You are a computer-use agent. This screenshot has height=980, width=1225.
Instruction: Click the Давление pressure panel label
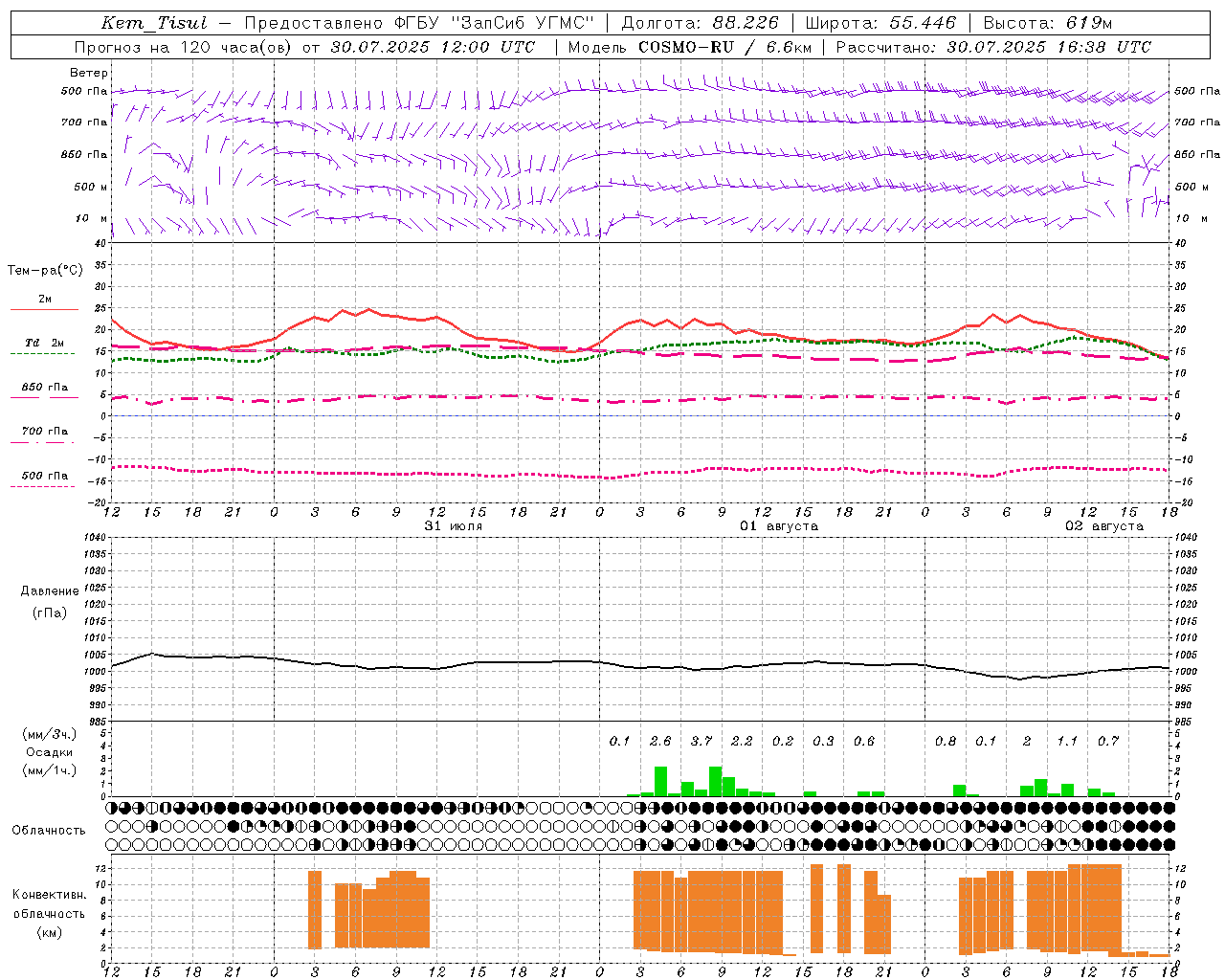click(x=50, y=591)
